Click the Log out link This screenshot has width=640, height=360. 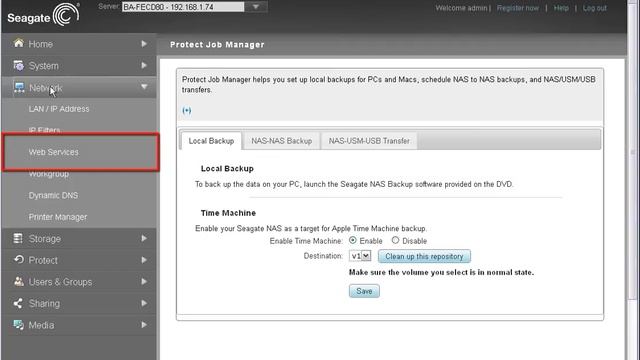(x=594, y=8)
